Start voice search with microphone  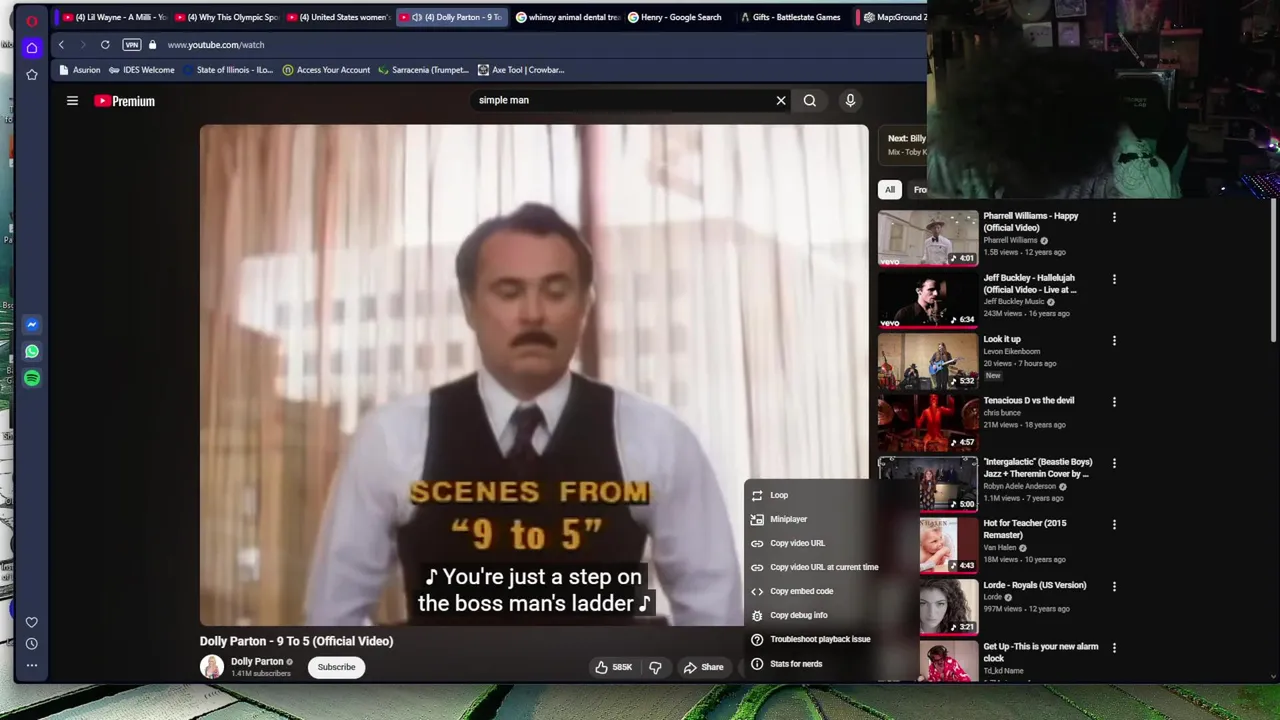[850, 100]
